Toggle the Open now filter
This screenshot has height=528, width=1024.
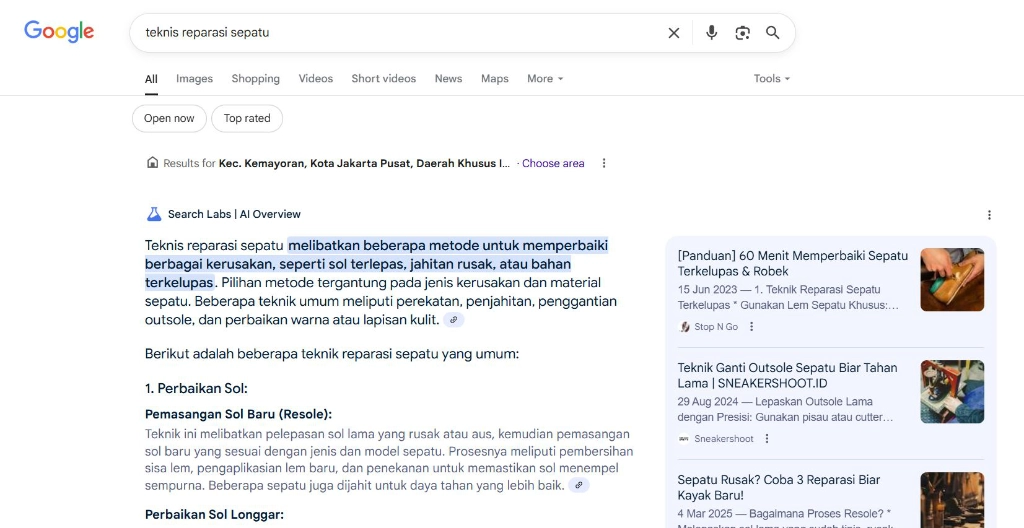point(169,118)
